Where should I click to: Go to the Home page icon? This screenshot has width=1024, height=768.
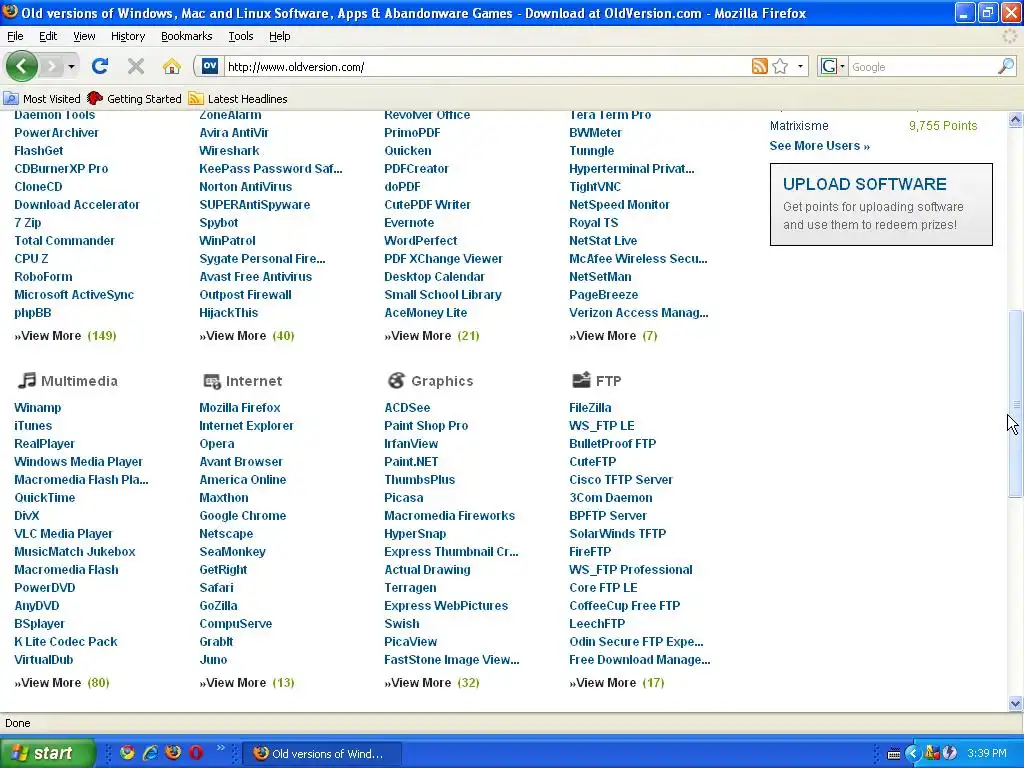(x=172, y=66)
